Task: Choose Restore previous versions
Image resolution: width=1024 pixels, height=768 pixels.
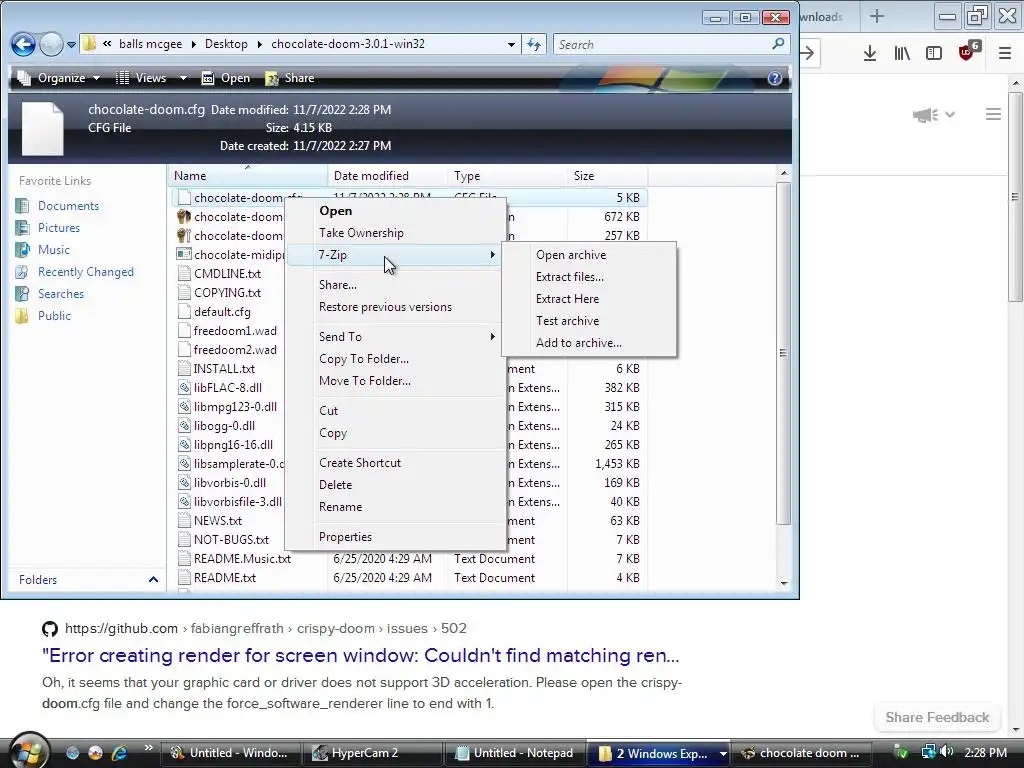Action: (x=395, y=307)
